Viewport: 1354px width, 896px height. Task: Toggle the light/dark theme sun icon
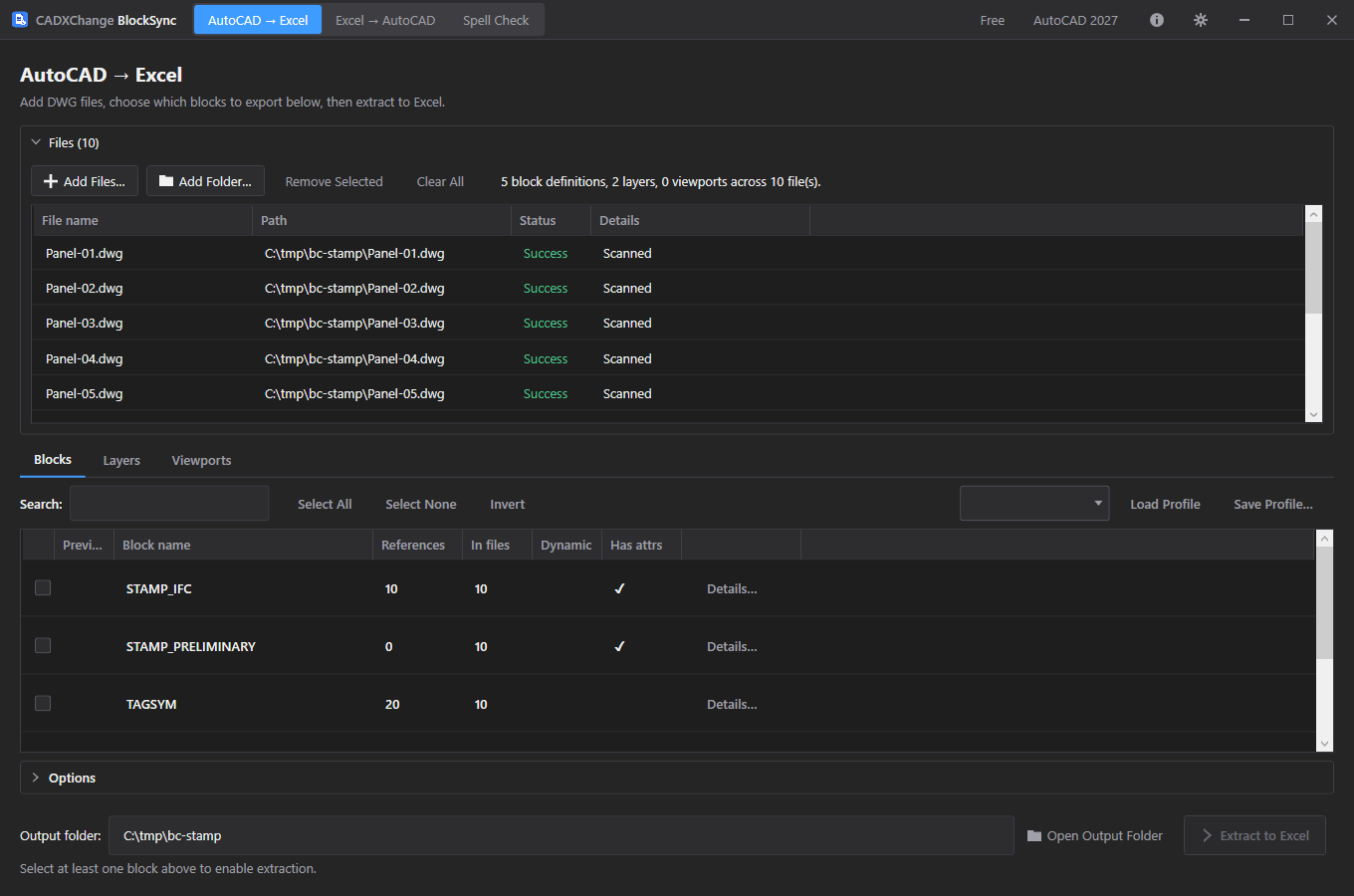pos(1201,20)
